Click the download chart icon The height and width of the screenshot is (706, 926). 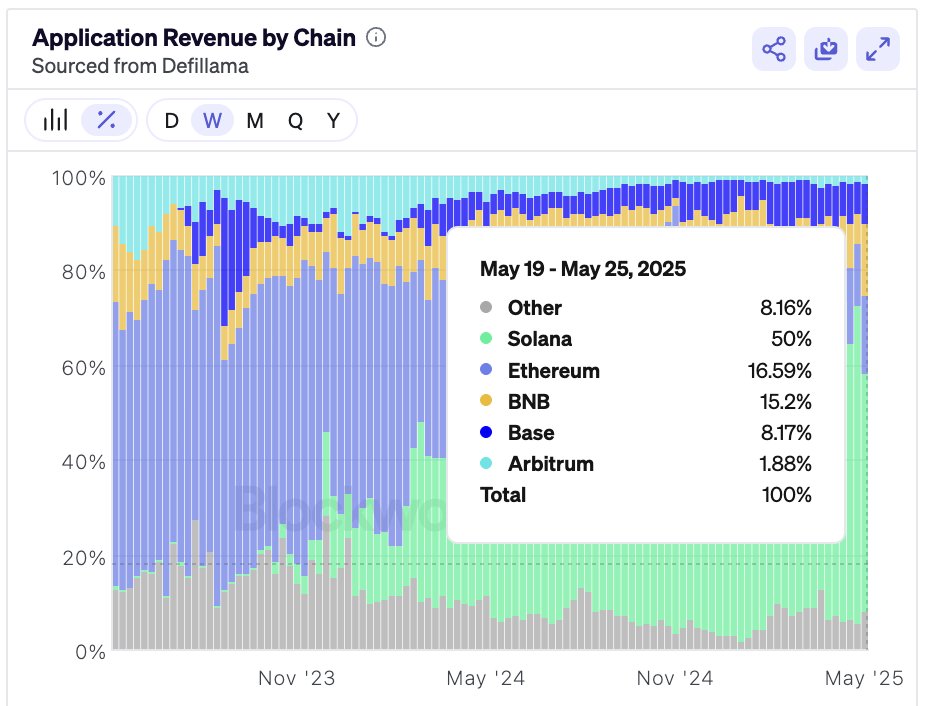coord(825,48)
